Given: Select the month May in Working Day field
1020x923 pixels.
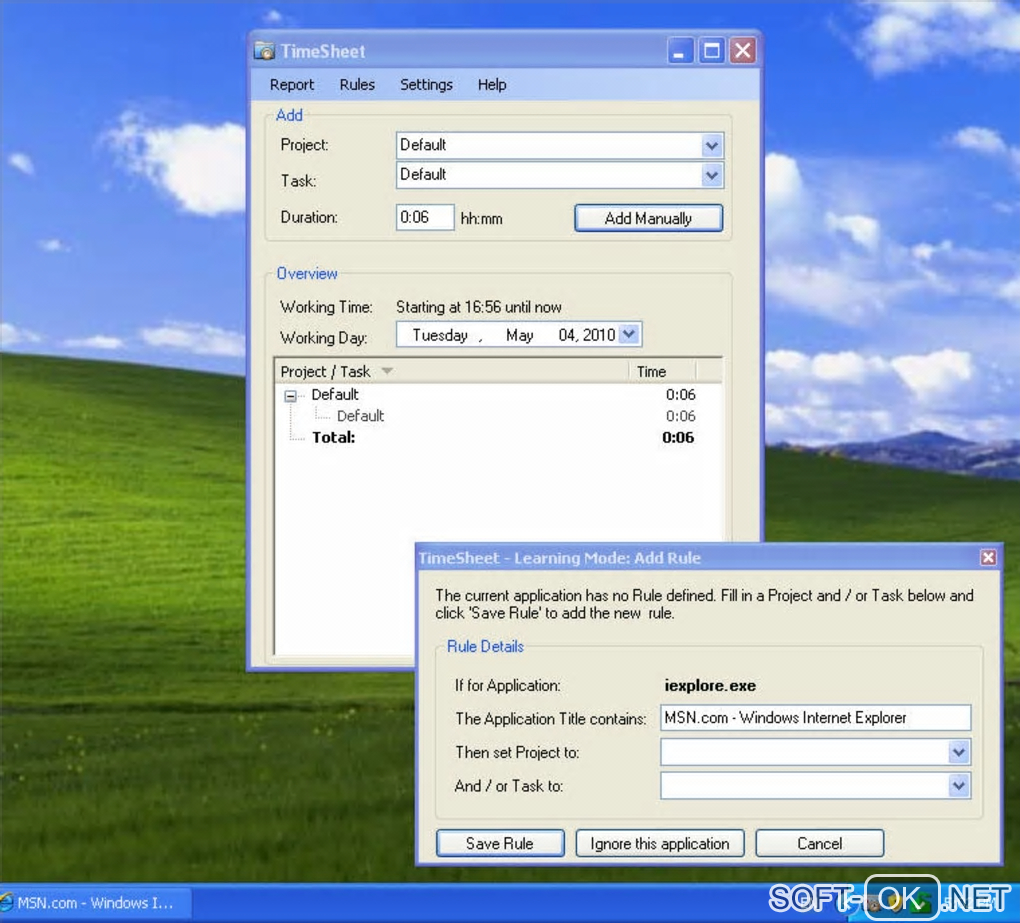Looking at the screenshot, I should [x=519, y=335].
